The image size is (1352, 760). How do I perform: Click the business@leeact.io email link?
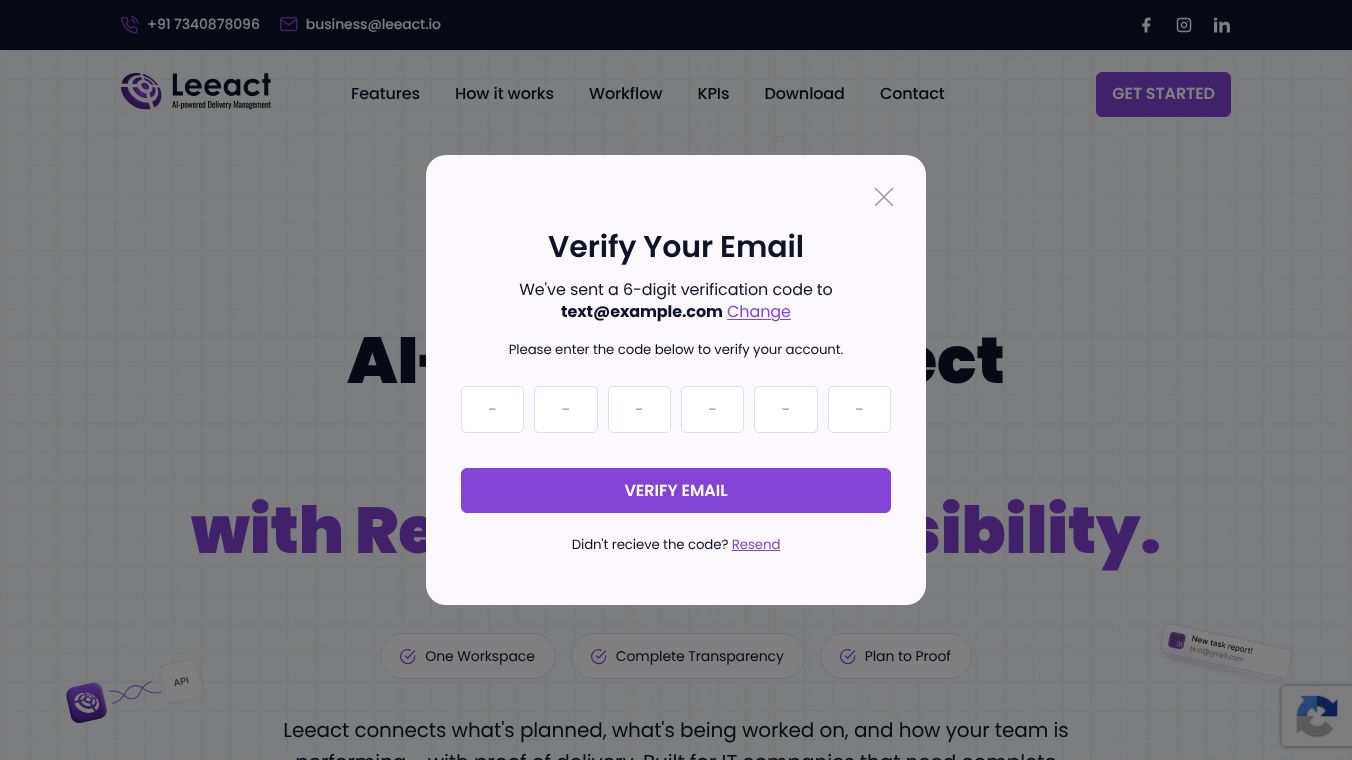point(373,24)
